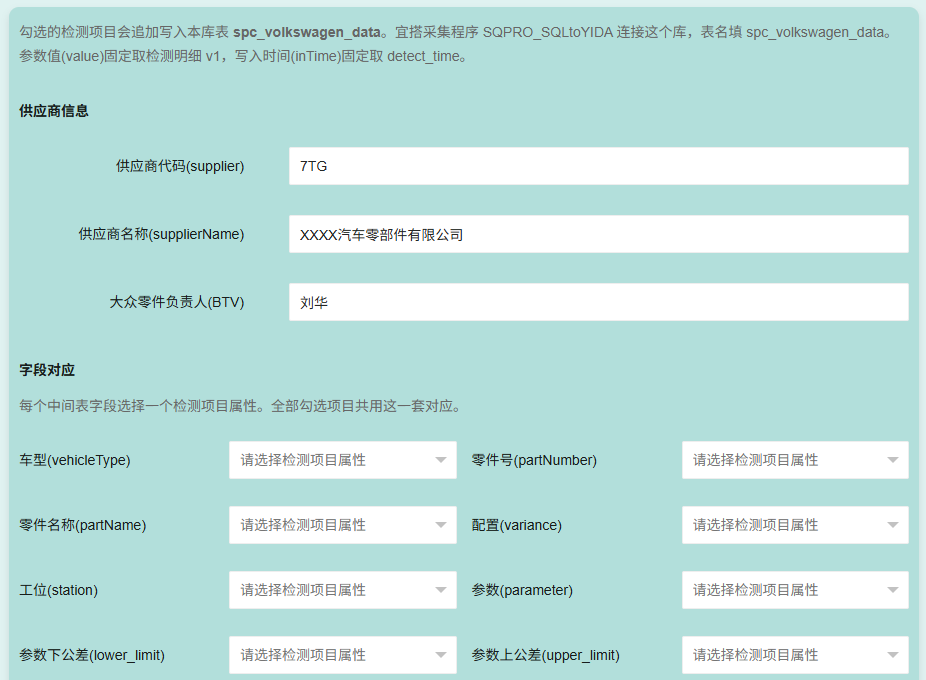Viewport: 926px width, 680px height.
Task: Click the 配置(variance) field label
Action: 516,525
